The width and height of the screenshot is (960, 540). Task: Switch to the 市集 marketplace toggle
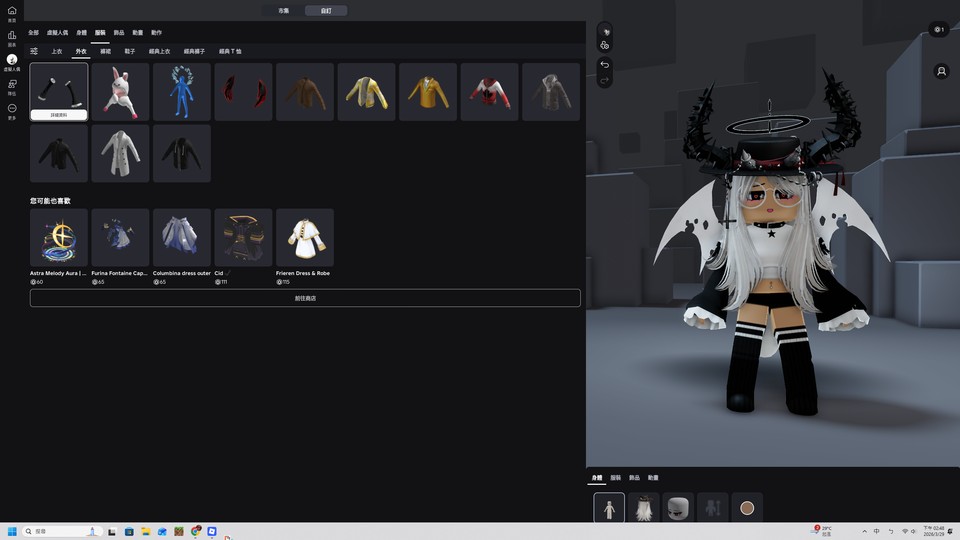(284, 10)
